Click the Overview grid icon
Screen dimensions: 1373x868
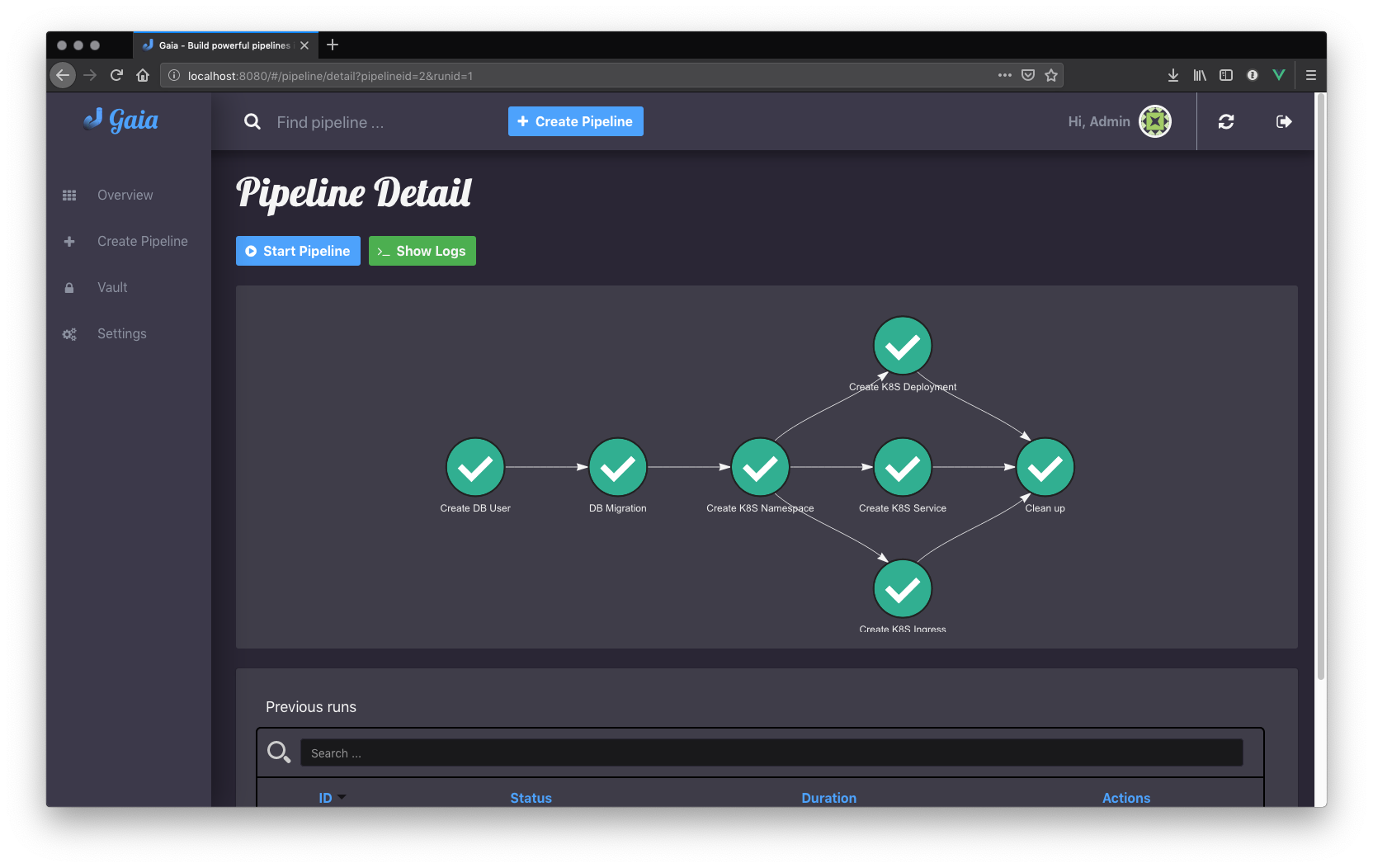(x=69, y=196)
